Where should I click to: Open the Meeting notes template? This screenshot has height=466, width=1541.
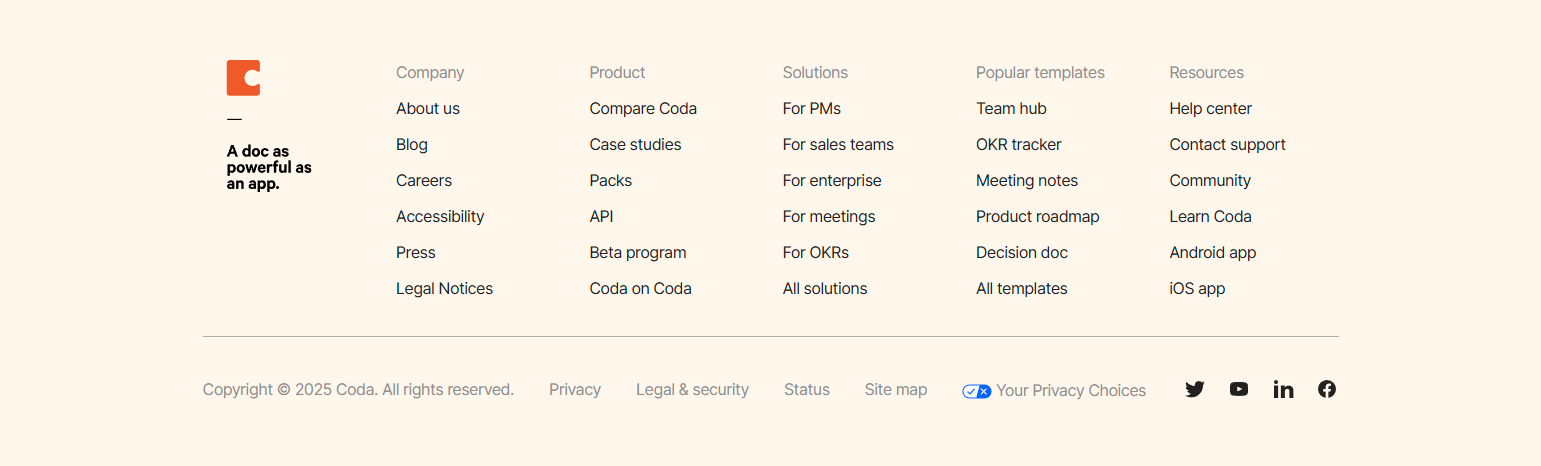1027,180
